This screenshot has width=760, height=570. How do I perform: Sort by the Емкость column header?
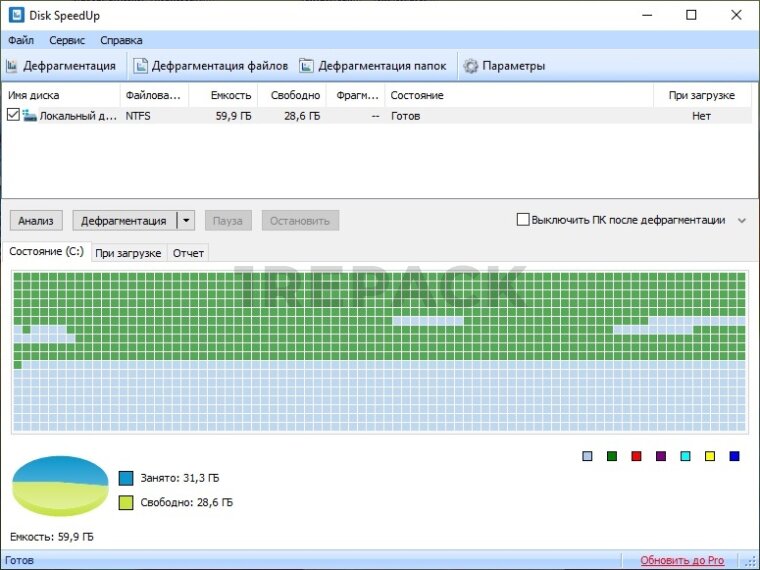[221, 95]
